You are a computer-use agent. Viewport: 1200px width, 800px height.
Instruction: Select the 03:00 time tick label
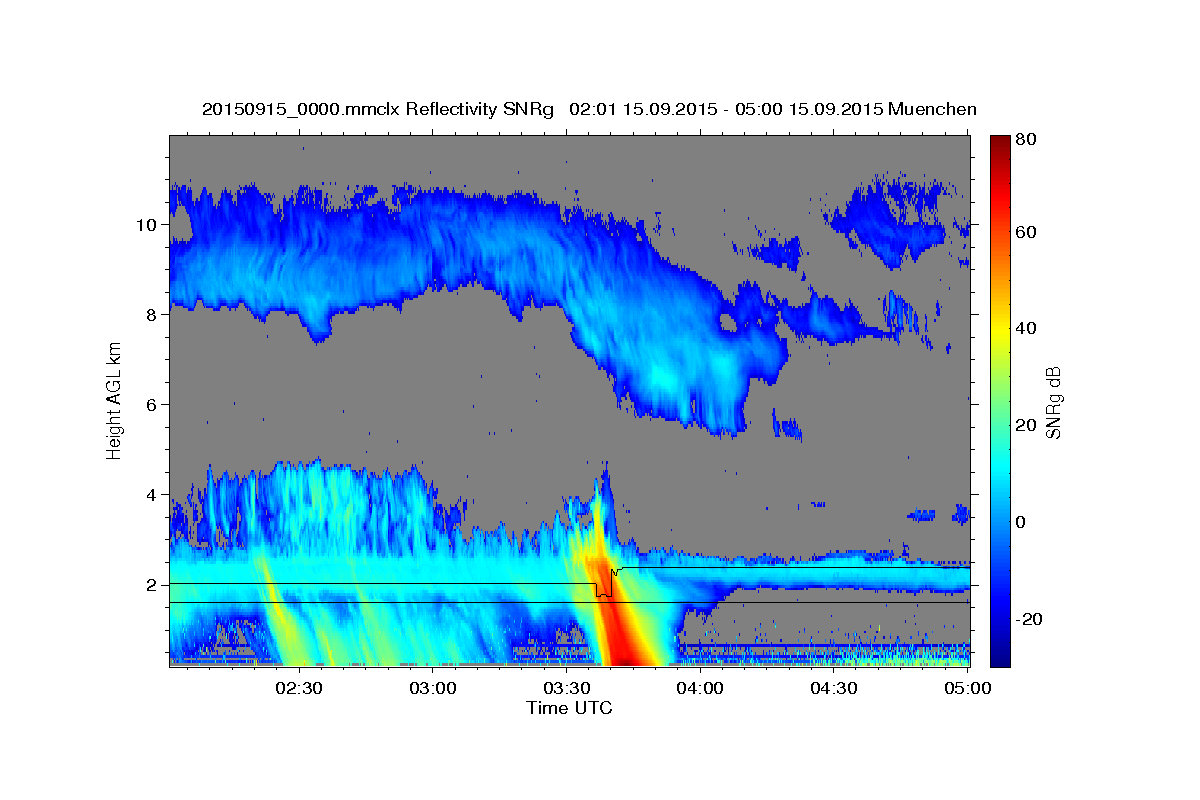tap(433, 688)
